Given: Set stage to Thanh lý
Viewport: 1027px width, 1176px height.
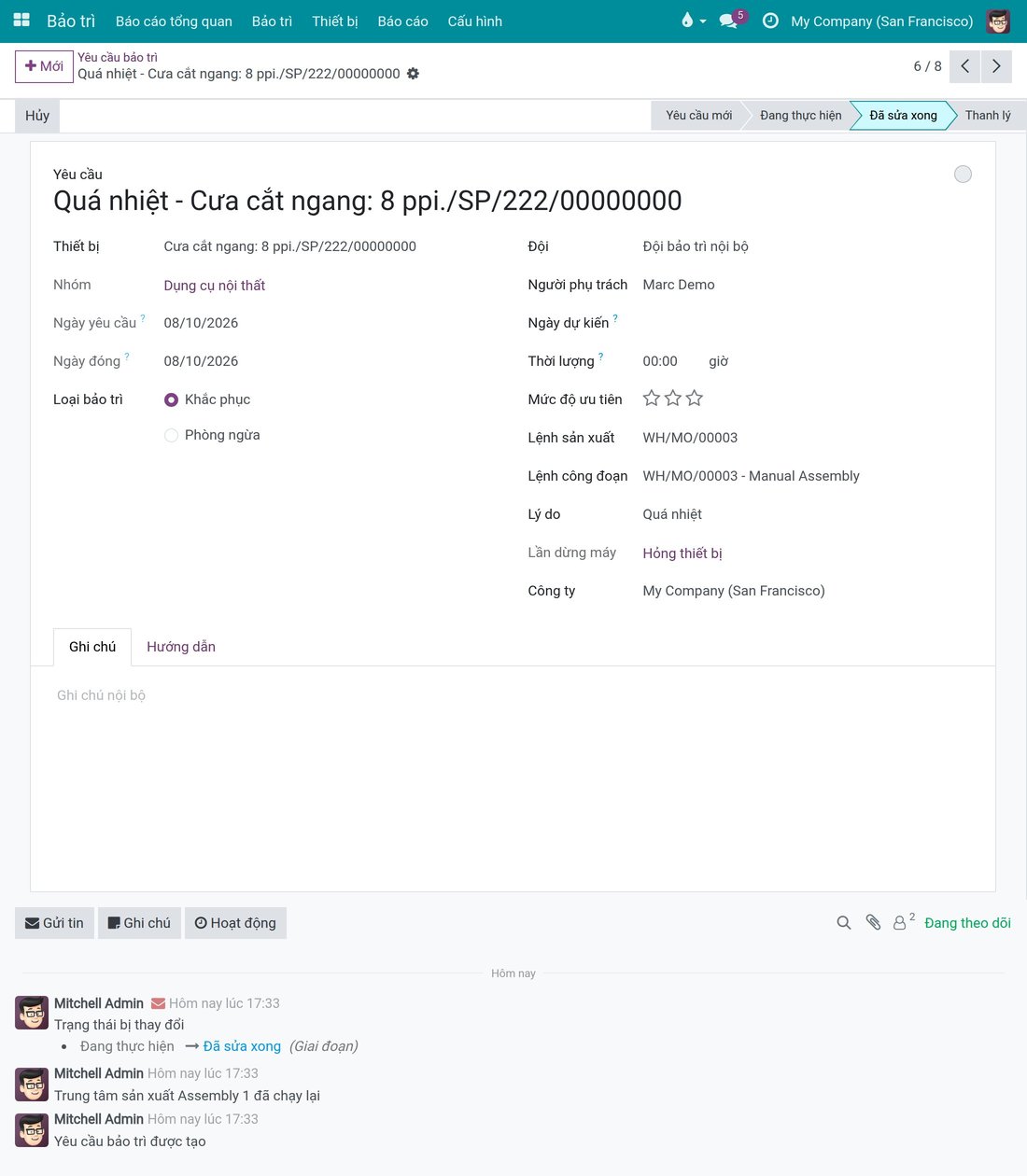Looking at the screenshot, I should 988,116.
